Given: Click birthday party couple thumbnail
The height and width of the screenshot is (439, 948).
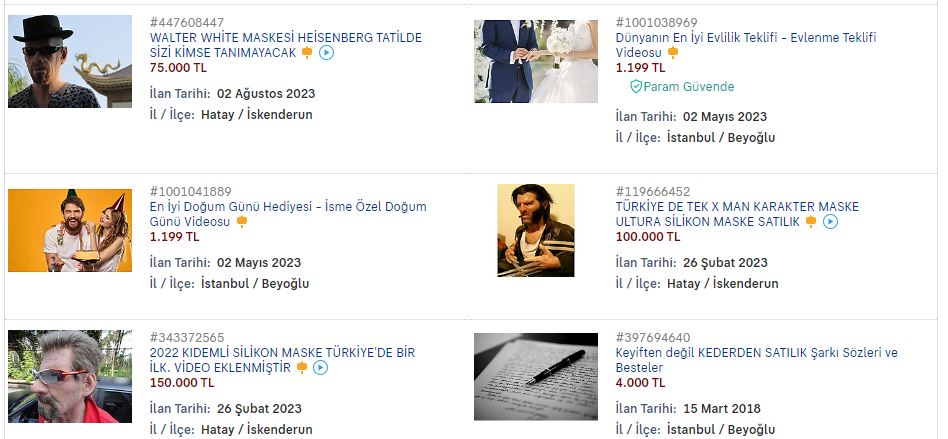Looking at the screenshot, I should tap(70, 230).
